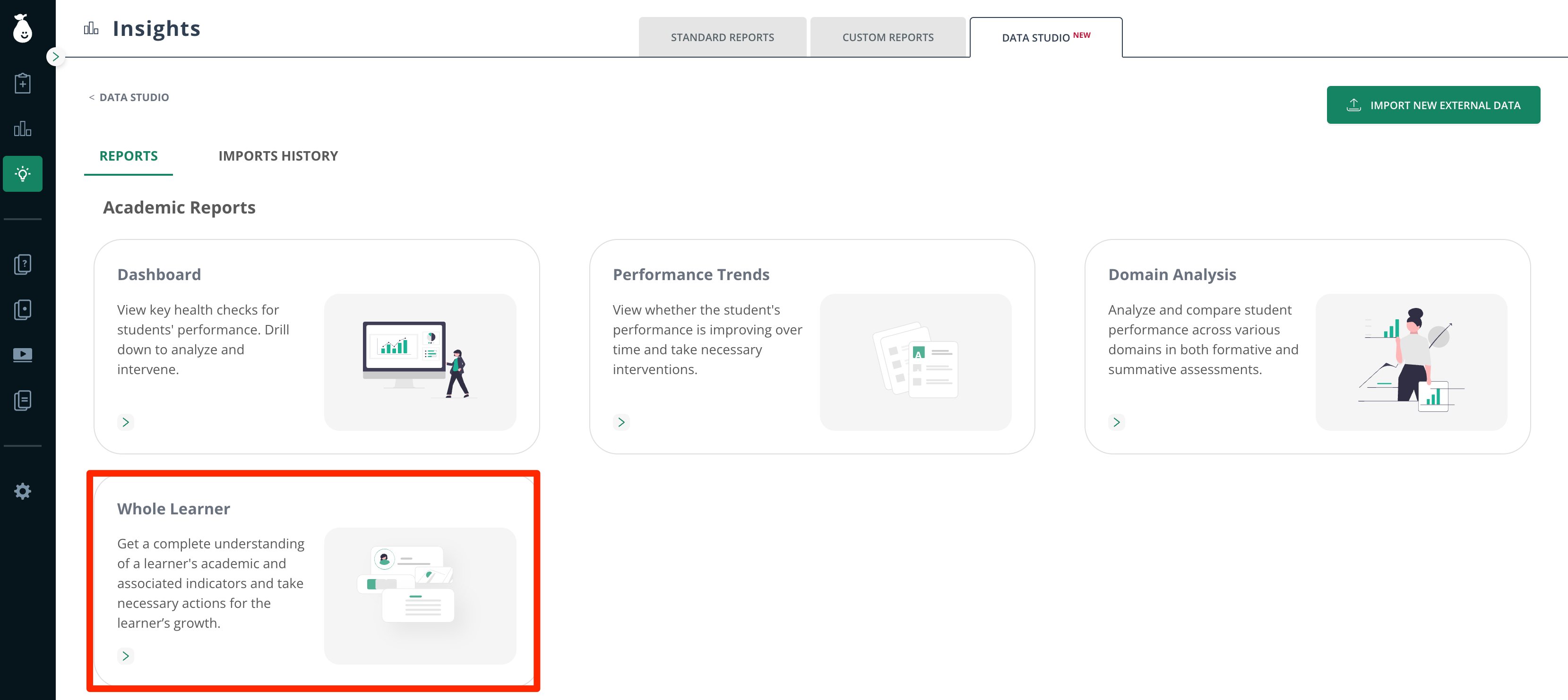Click the Dashboard card title

[159, 275]
